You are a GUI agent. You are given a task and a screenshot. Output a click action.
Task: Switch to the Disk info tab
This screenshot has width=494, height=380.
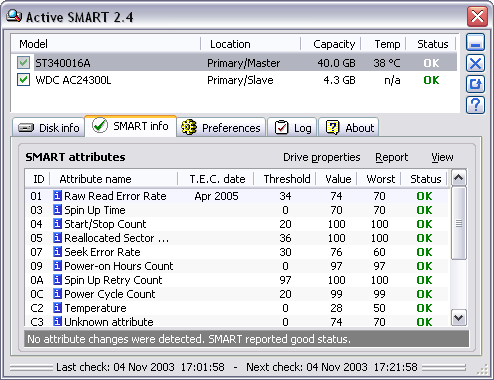click(x=48, y=127)
